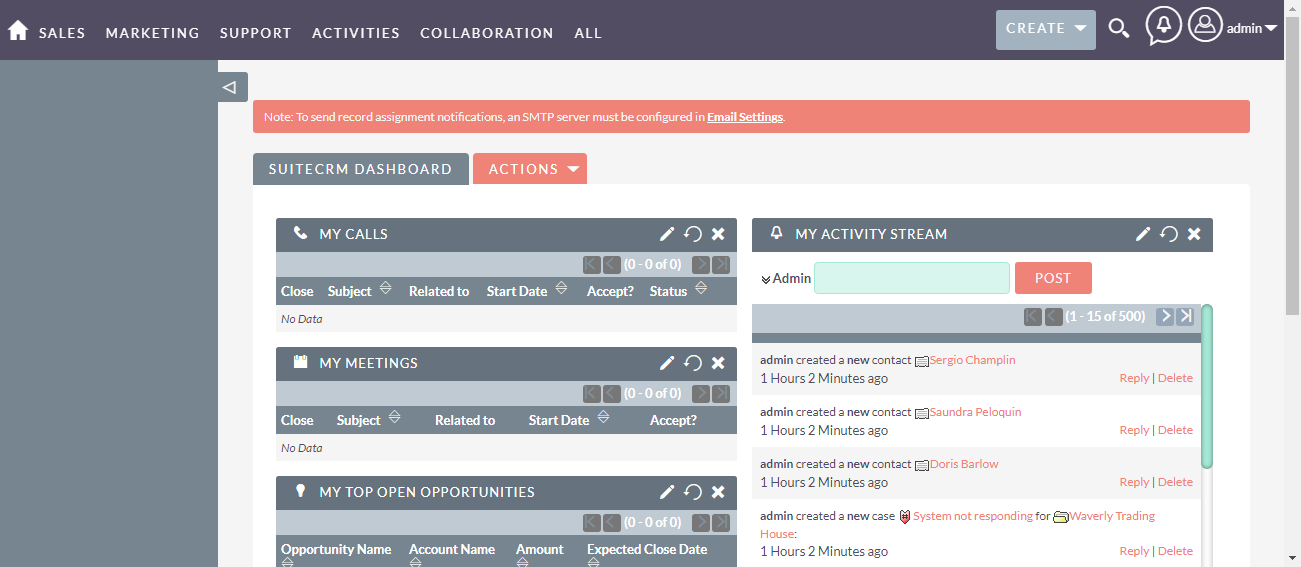Open the Marketing menu
This screenshot has height=567, width=1301.
pos(153,33)
